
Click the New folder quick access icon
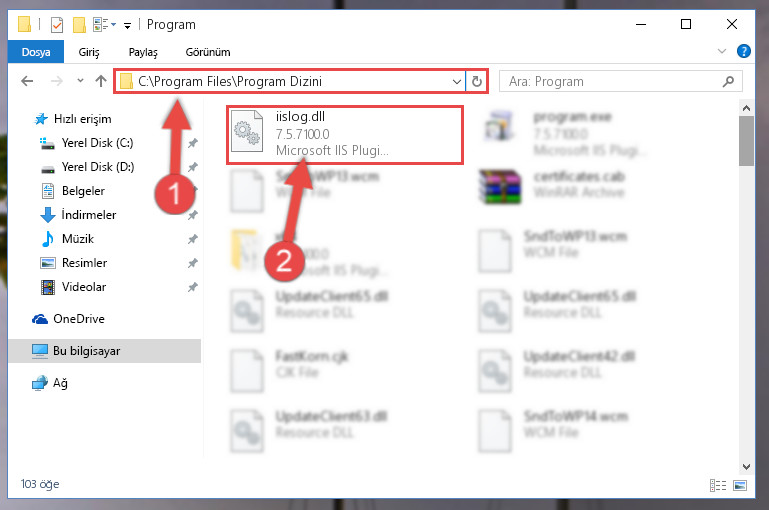coord(79,25)
